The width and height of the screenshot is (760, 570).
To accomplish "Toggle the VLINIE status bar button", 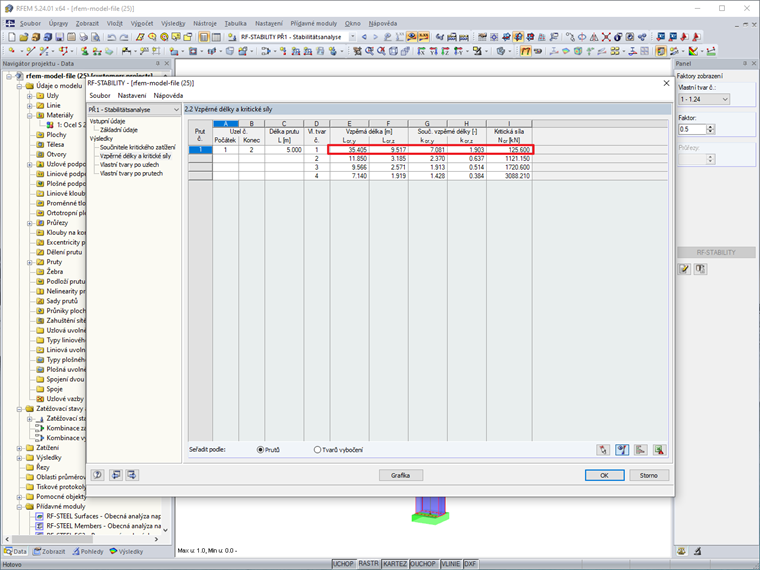I will coord(451,564).
